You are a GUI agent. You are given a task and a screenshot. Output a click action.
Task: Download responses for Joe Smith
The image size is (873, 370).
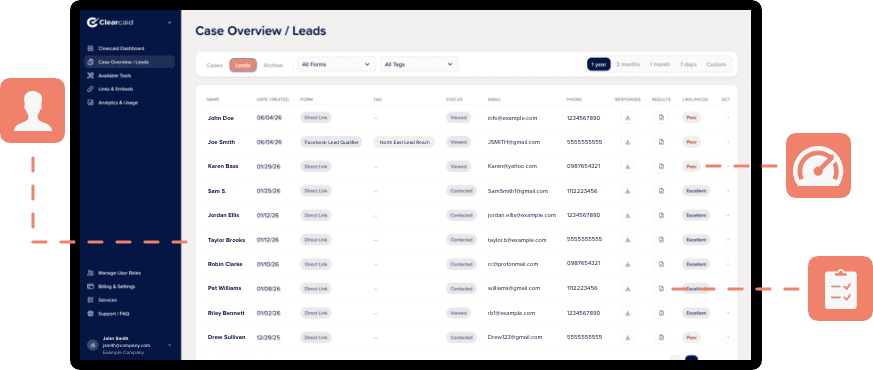coord(627,142)
